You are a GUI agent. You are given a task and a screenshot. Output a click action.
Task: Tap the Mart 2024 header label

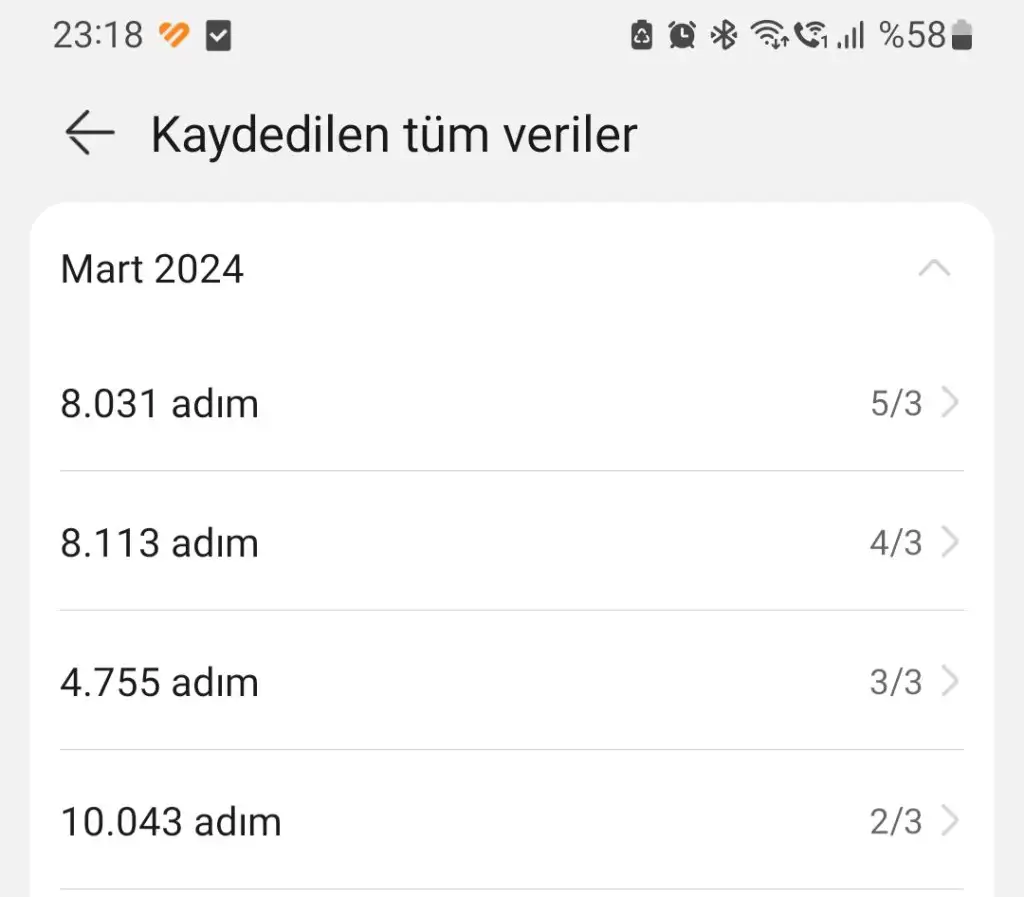[152, 270]
